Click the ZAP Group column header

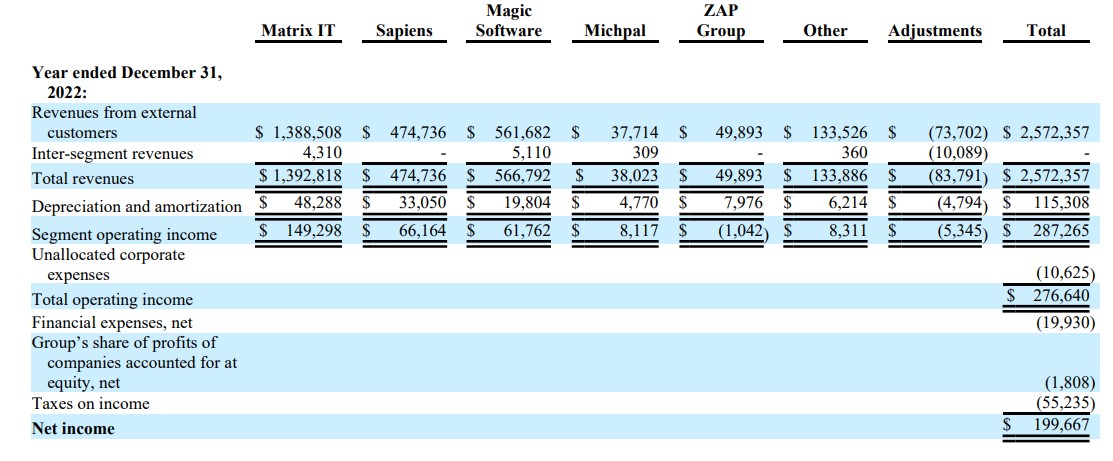720,21
